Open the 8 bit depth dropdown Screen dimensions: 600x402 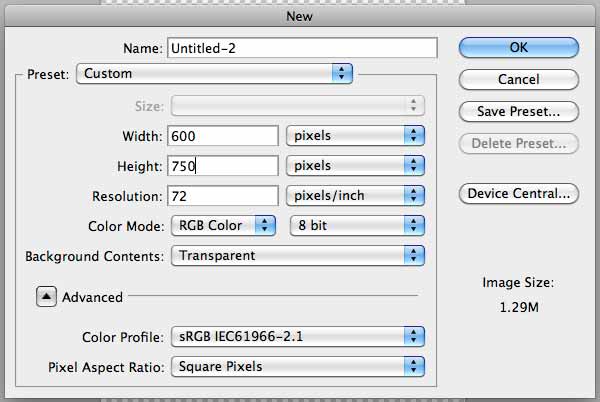[x=357, y=225]
